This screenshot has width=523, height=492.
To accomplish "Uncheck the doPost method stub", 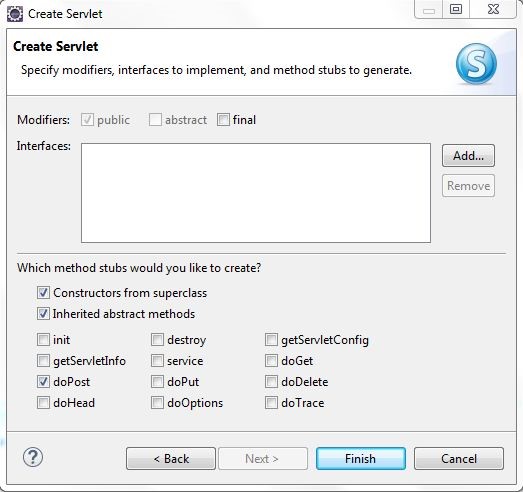I will click(43, 382).
